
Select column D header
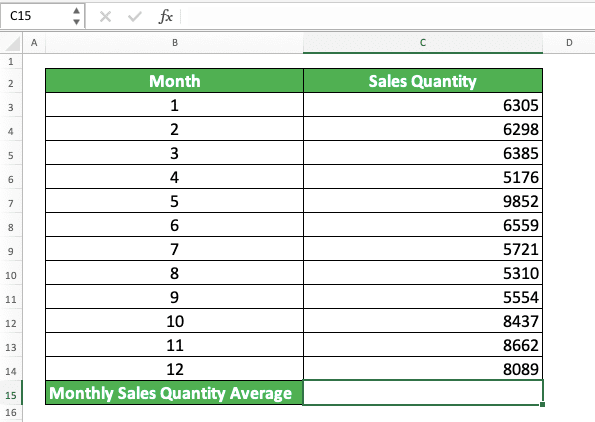coord(569,43)
